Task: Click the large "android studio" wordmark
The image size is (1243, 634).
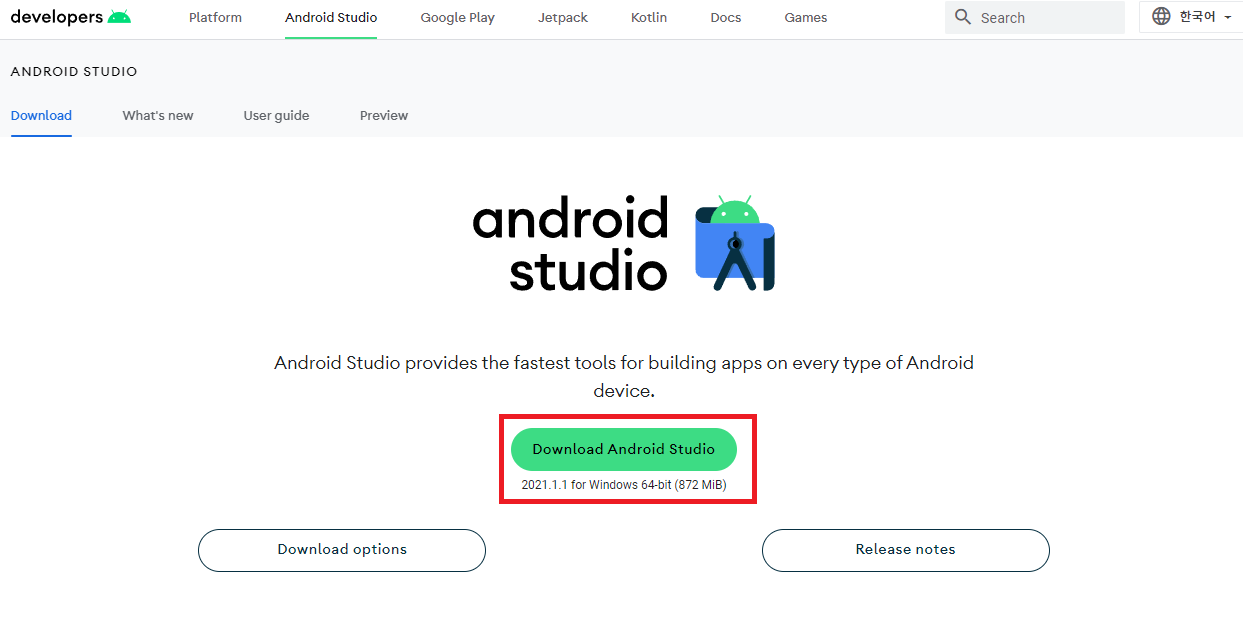Action: click(570, 244)
